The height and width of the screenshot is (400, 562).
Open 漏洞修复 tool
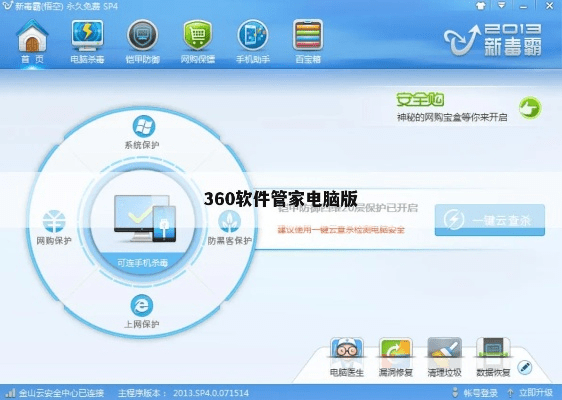point(395,357)
